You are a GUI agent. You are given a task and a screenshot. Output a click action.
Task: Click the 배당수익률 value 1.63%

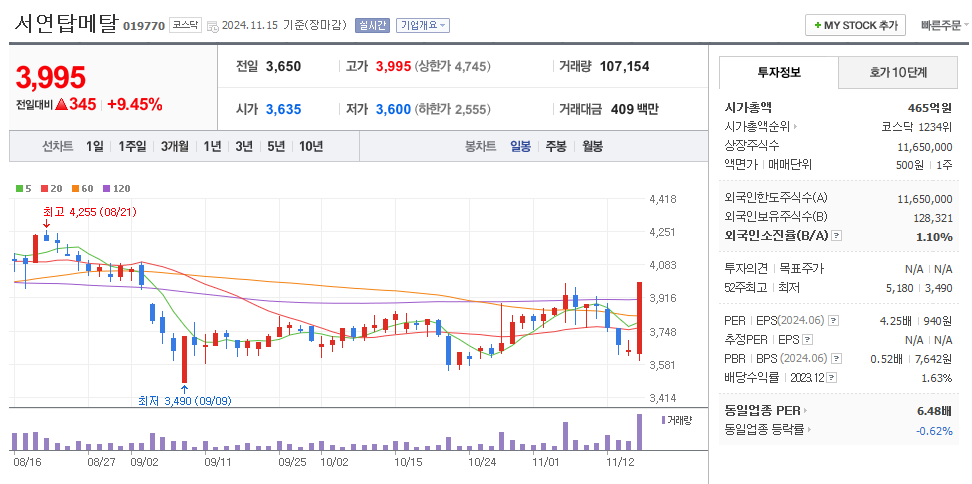(x=935, y=378)
